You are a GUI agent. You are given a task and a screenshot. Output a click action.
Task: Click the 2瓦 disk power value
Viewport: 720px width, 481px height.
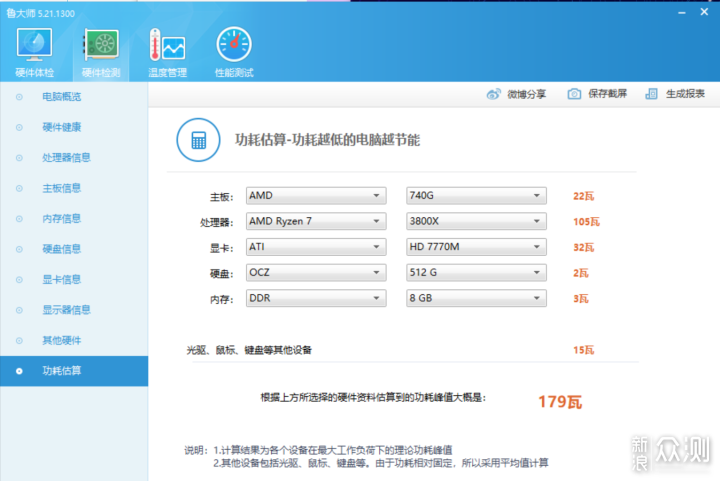(x=581, y=274)
